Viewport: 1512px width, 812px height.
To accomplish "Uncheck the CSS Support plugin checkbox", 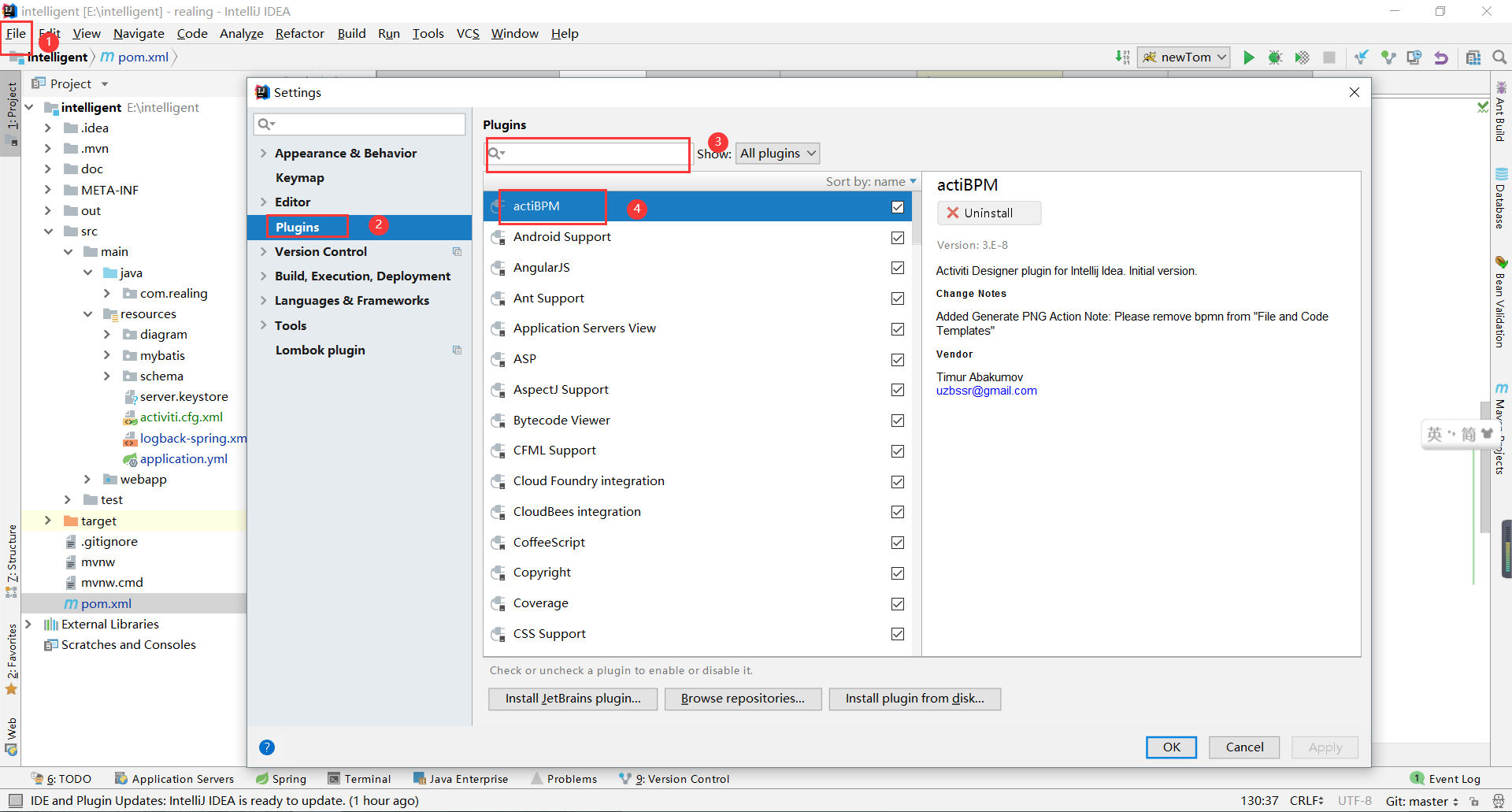I will (x=898, y=634).
